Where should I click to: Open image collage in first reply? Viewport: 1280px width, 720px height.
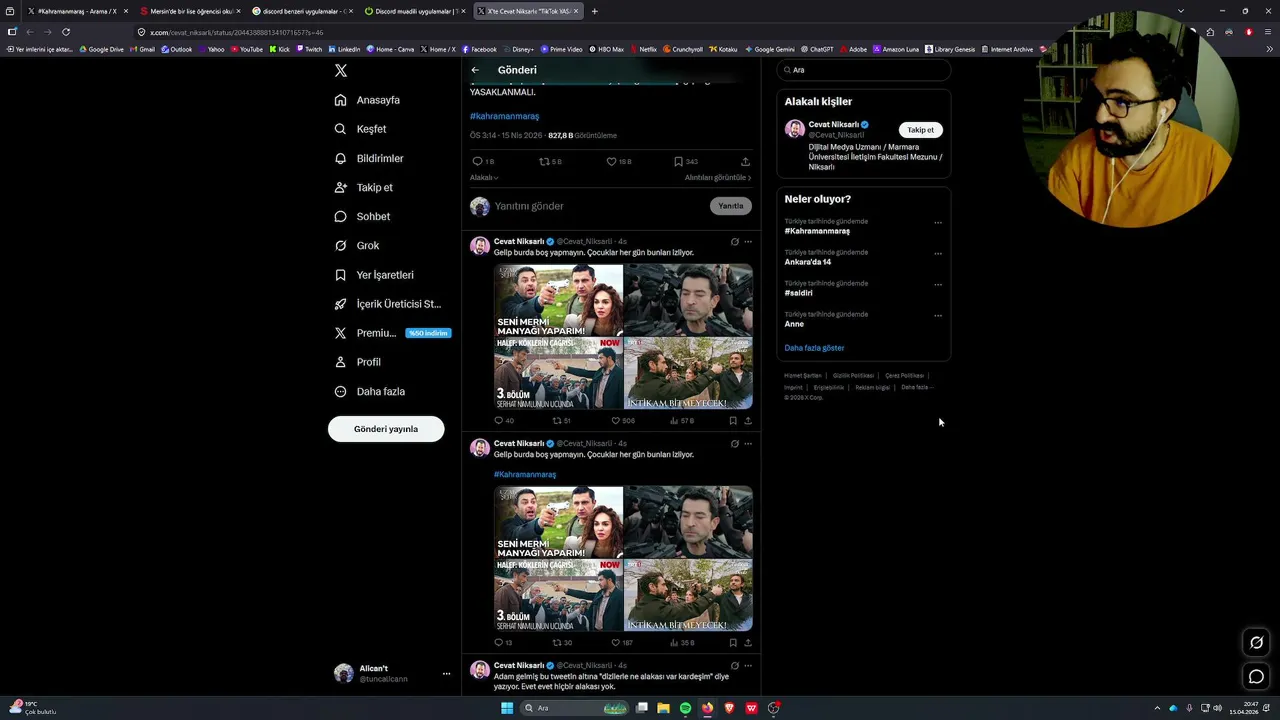point(623,336)
